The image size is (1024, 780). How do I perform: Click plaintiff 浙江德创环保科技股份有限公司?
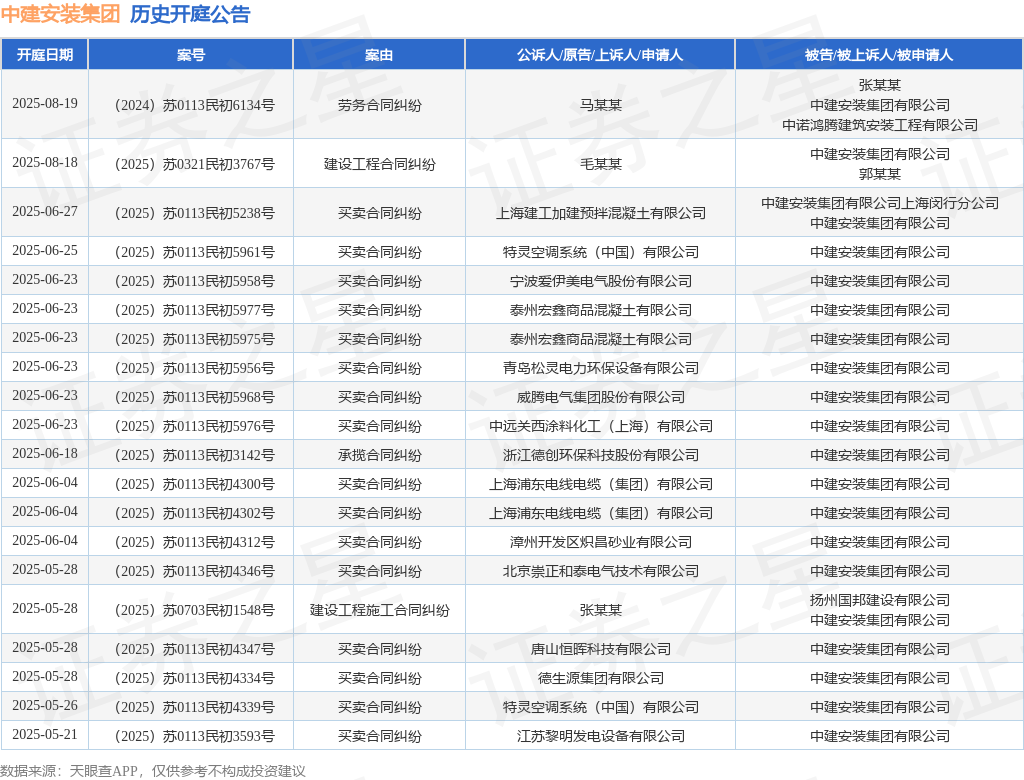601,455
